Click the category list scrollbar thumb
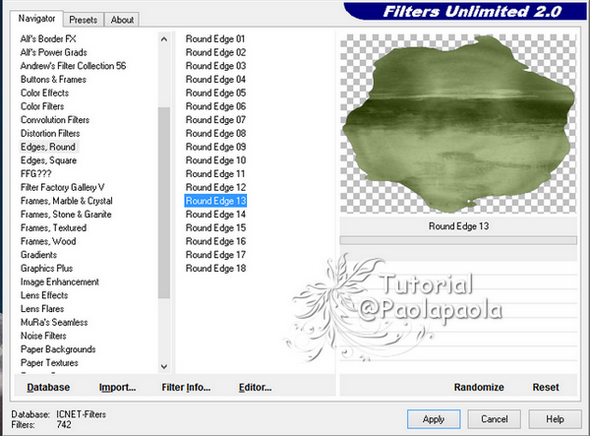The image size is (590, 436). pos(164,202)
